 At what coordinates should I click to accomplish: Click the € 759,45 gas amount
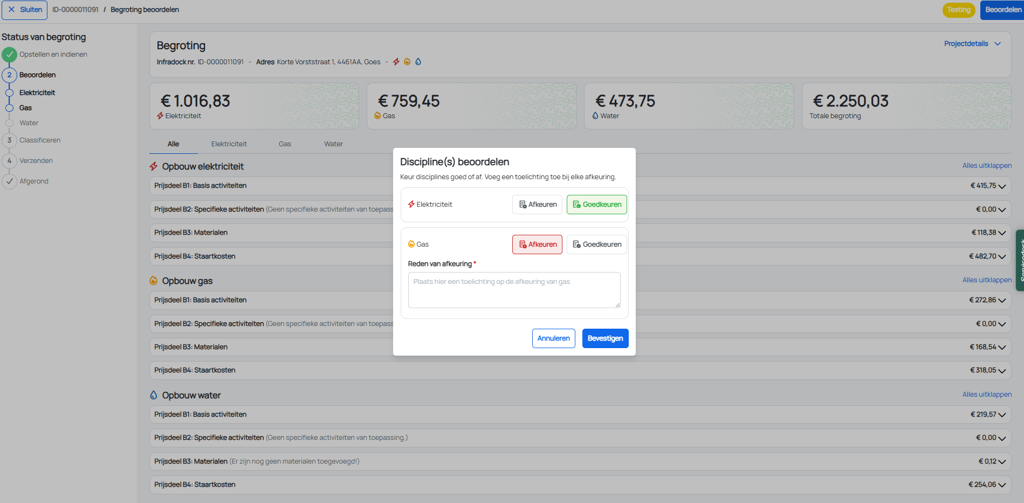tap(409, 101)
